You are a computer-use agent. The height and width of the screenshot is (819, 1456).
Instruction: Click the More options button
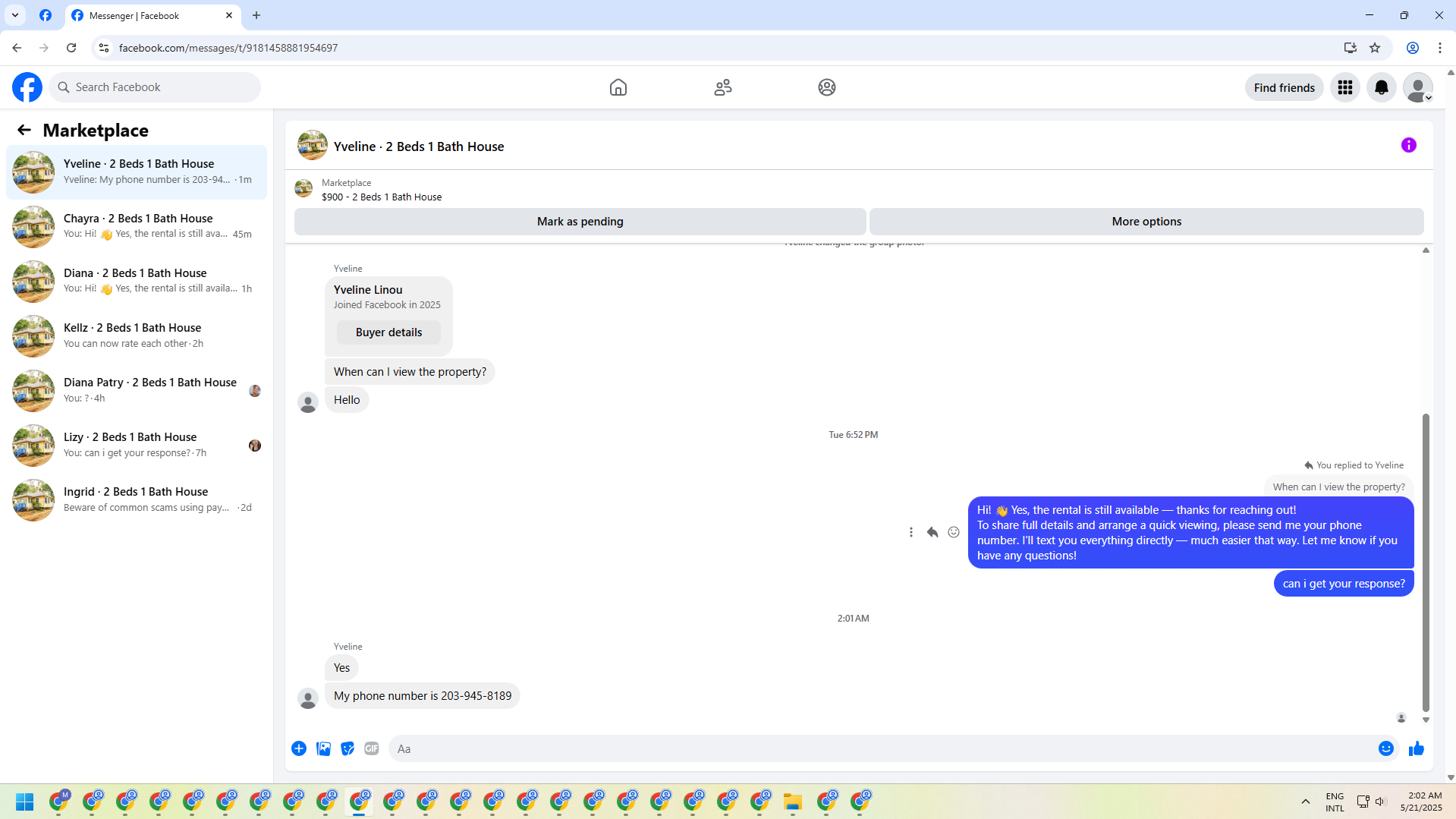(x=1146, y=222)
